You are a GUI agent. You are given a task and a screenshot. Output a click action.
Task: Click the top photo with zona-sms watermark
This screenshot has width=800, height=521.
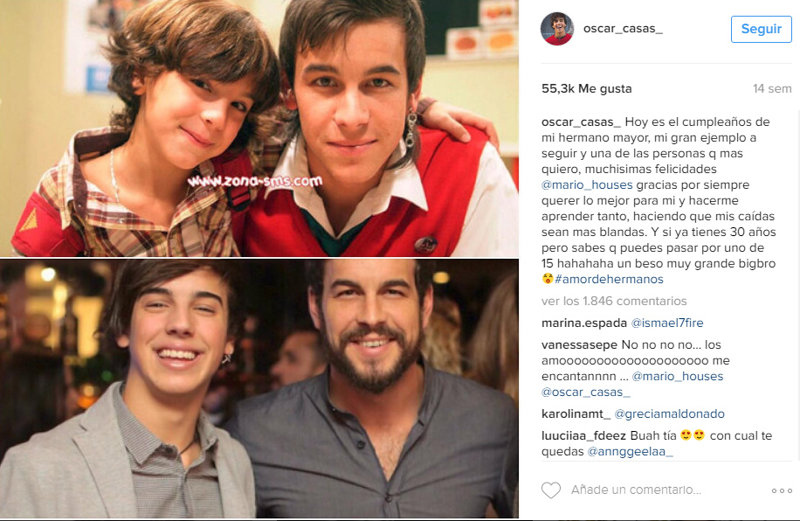[x=259, y=128]
